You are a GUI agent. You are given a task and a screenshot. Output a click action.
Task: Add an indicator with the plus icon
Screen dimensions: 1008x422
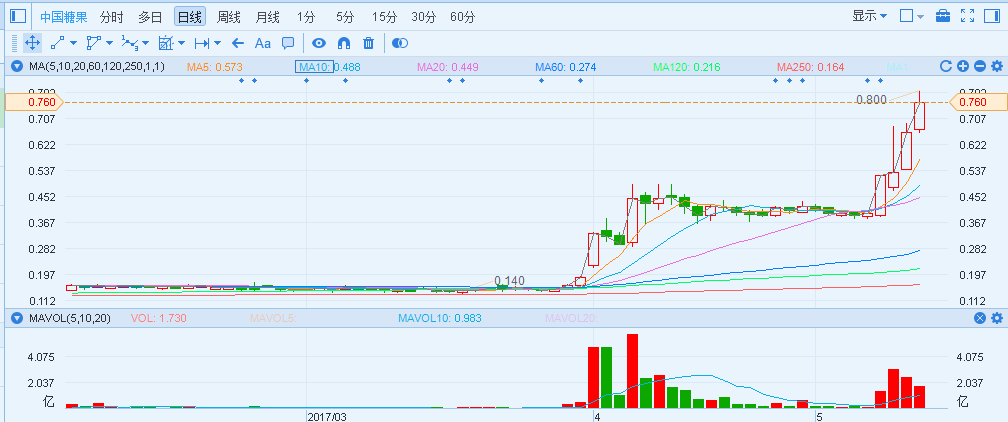pos(962,66)
